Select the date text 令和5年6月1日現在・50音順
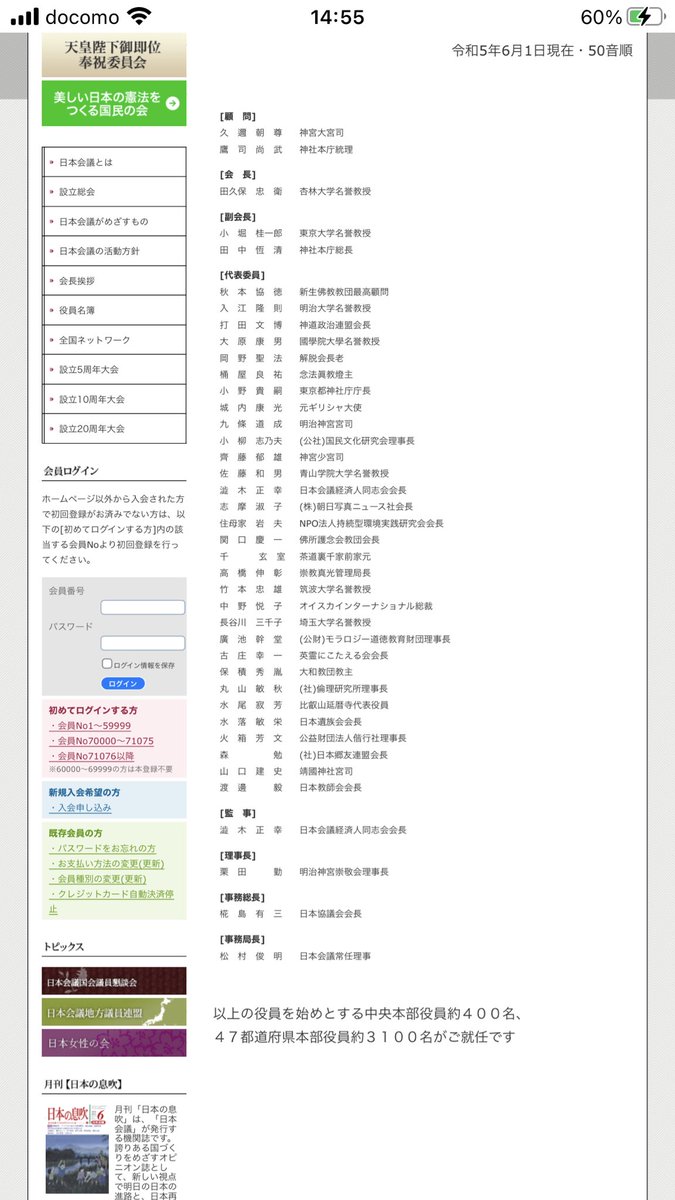Screen dimensions: 675x1200 coord(542,50)
